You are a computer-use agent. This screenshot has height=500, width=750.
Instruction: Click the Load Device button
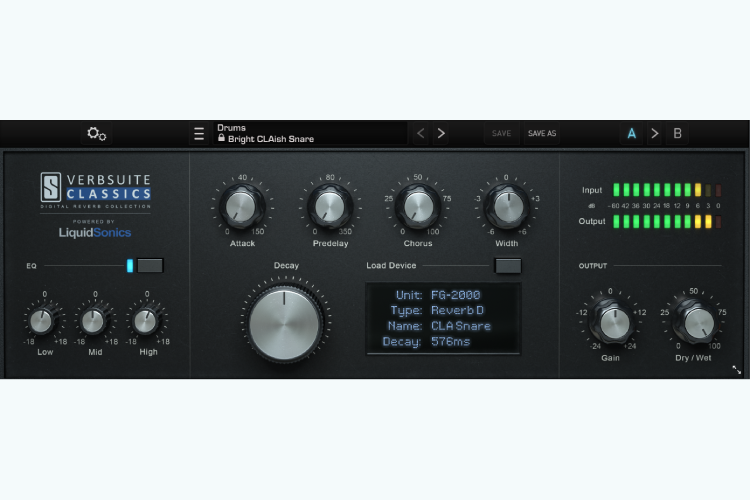(x=508, y=266)
